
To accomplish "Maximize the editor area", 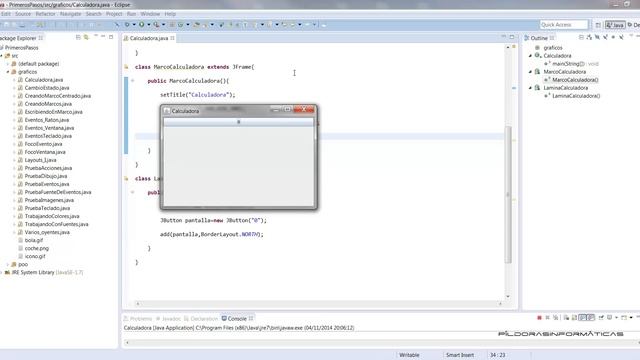I will coord(512,37).
